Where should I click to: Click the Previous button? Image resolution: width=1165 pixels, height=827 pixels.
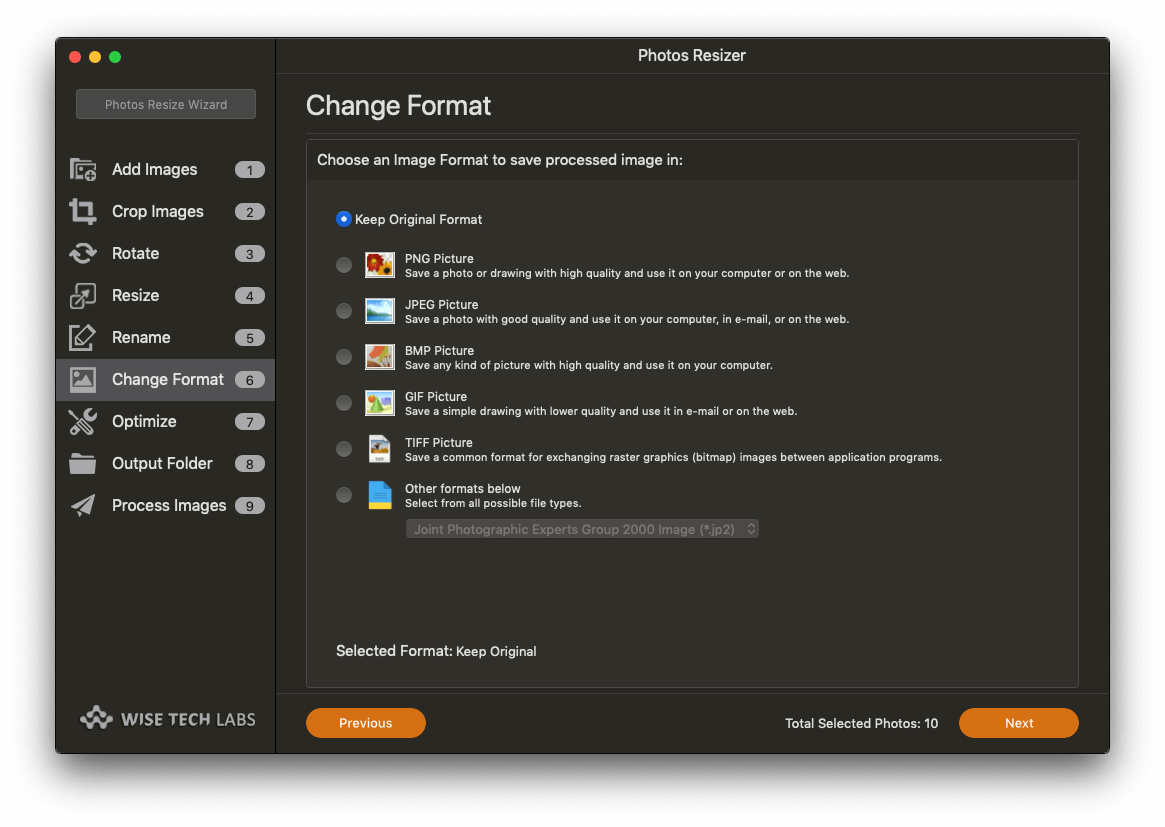click(366, 723)
